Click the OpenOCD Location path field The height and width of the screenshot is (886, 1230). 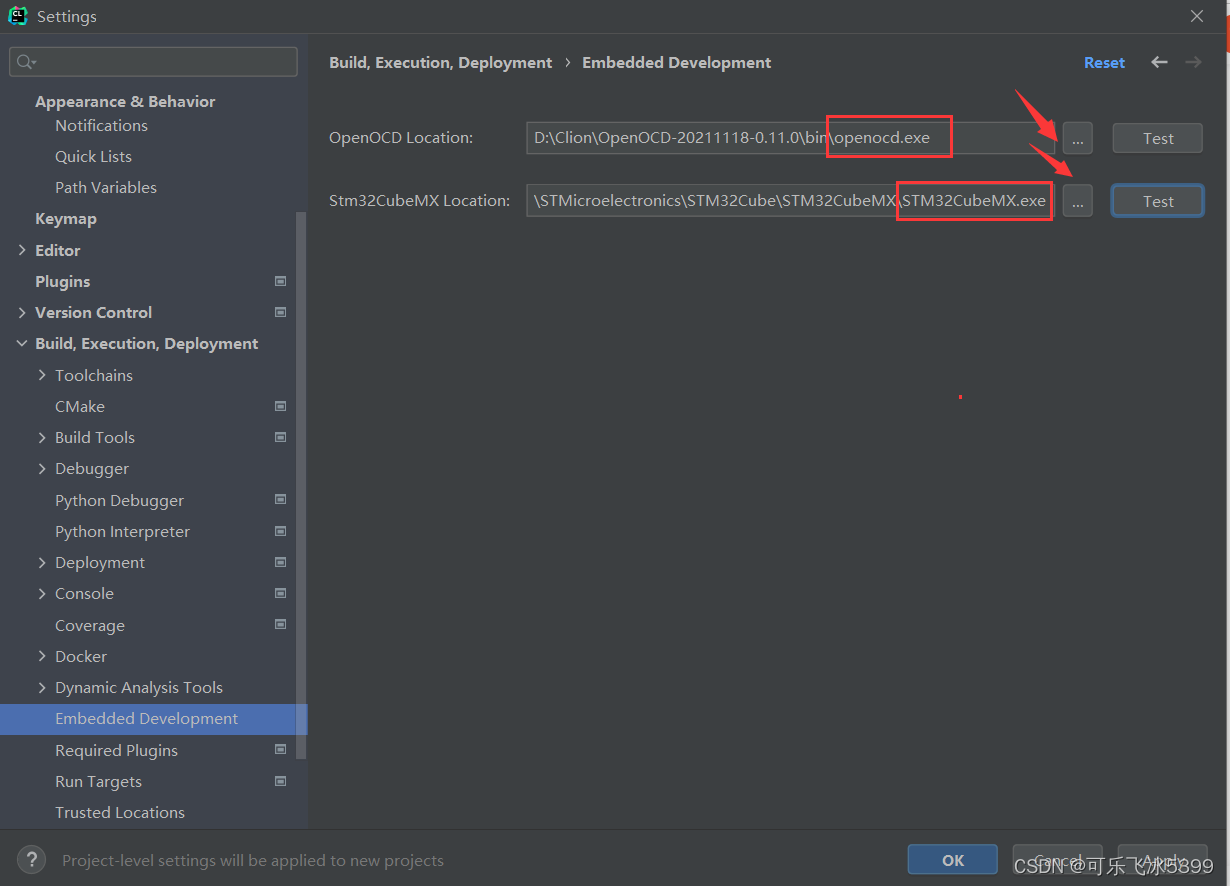(x=791, y=138)
